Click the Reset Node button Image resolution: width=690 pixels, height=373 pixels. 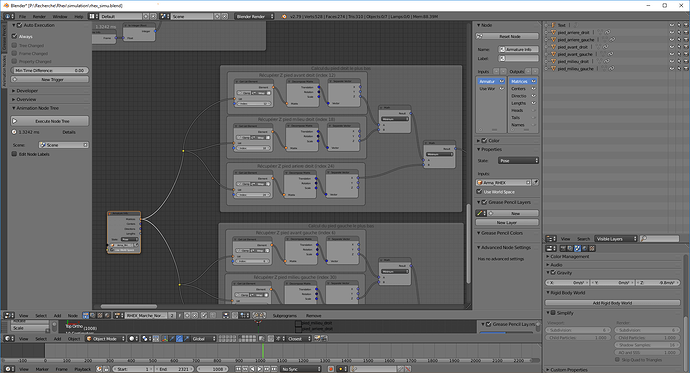pos(507,36)
